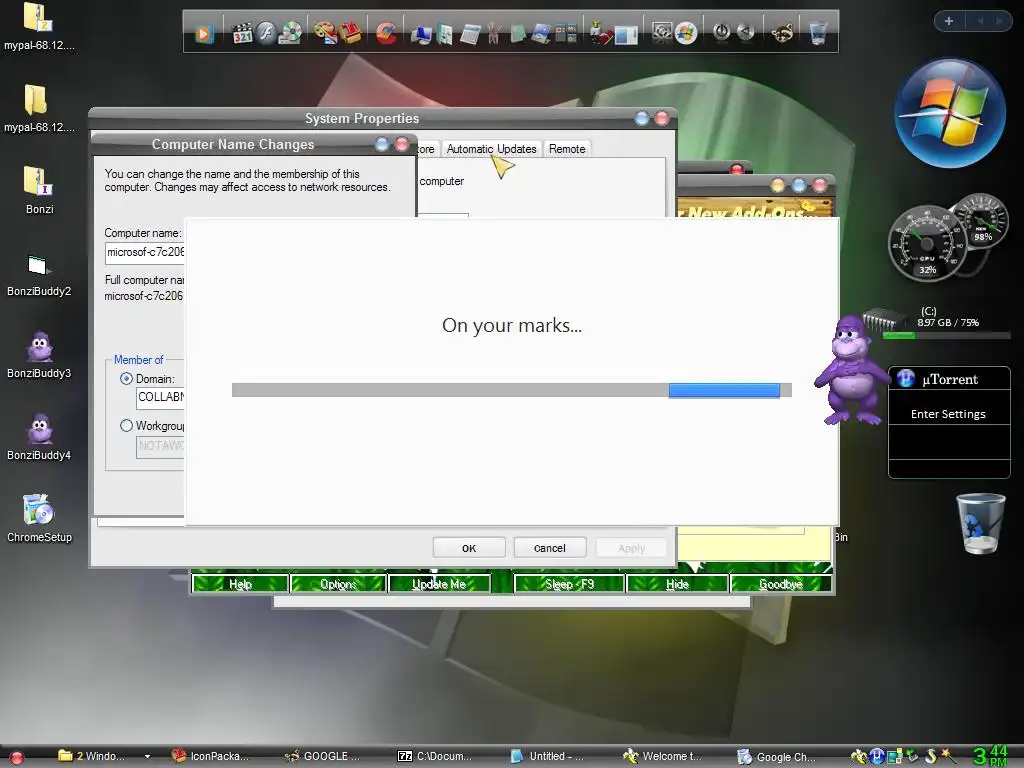Click the red start orb on taskbar

tap(16, 758)
